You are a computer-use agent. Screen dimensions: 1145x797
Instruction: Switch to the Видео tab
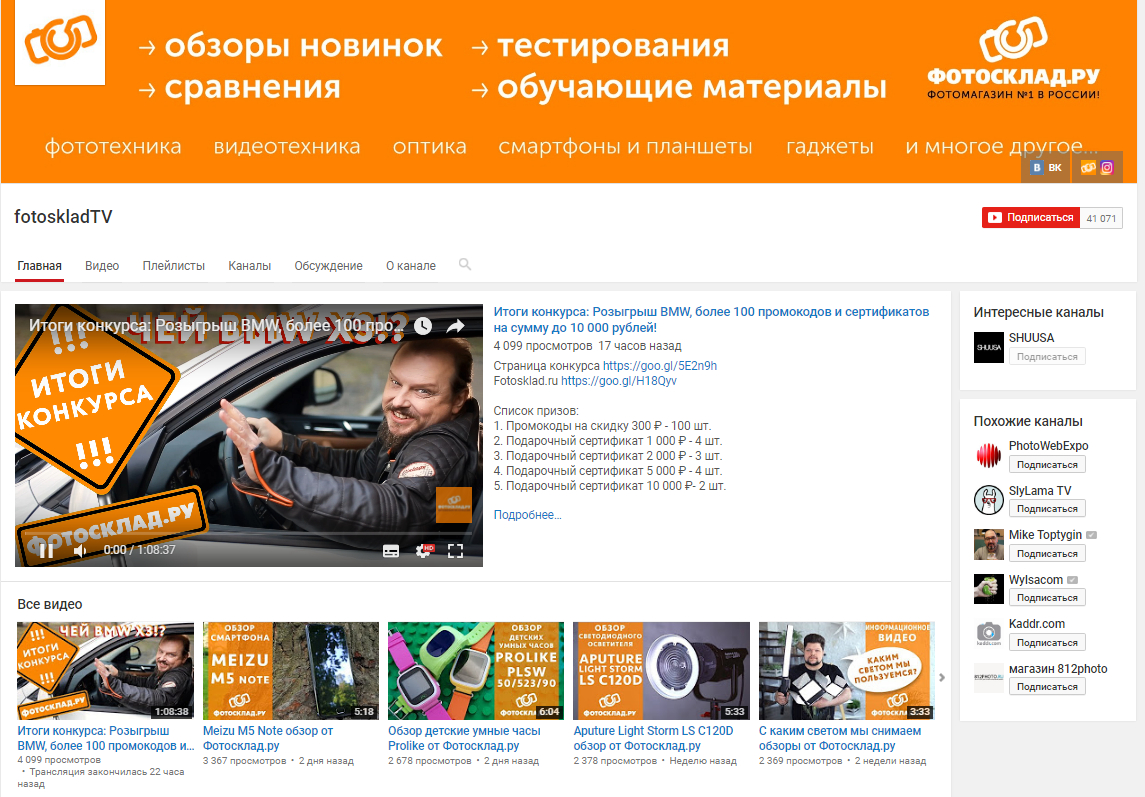[102, 265]
